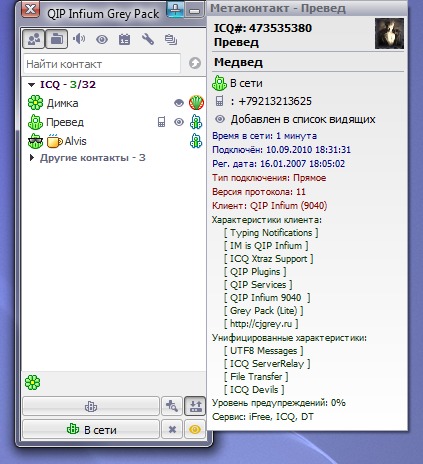The height and width of the screenshot is (464, 423).
Task: Click the Xtraz status icon next to Димка
Action: click(x=196, y=103)
